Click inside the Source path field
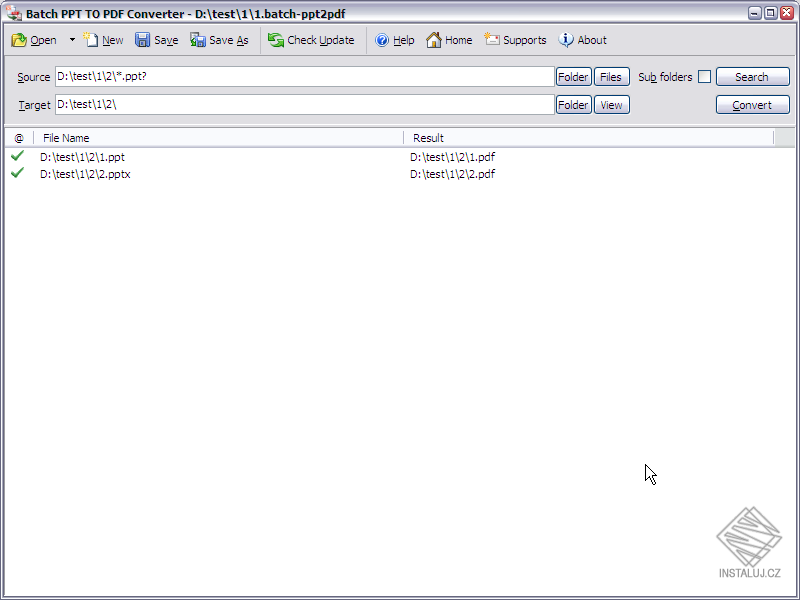The width and height of the screenshot is (800, 600). click(x=300, y=76)
